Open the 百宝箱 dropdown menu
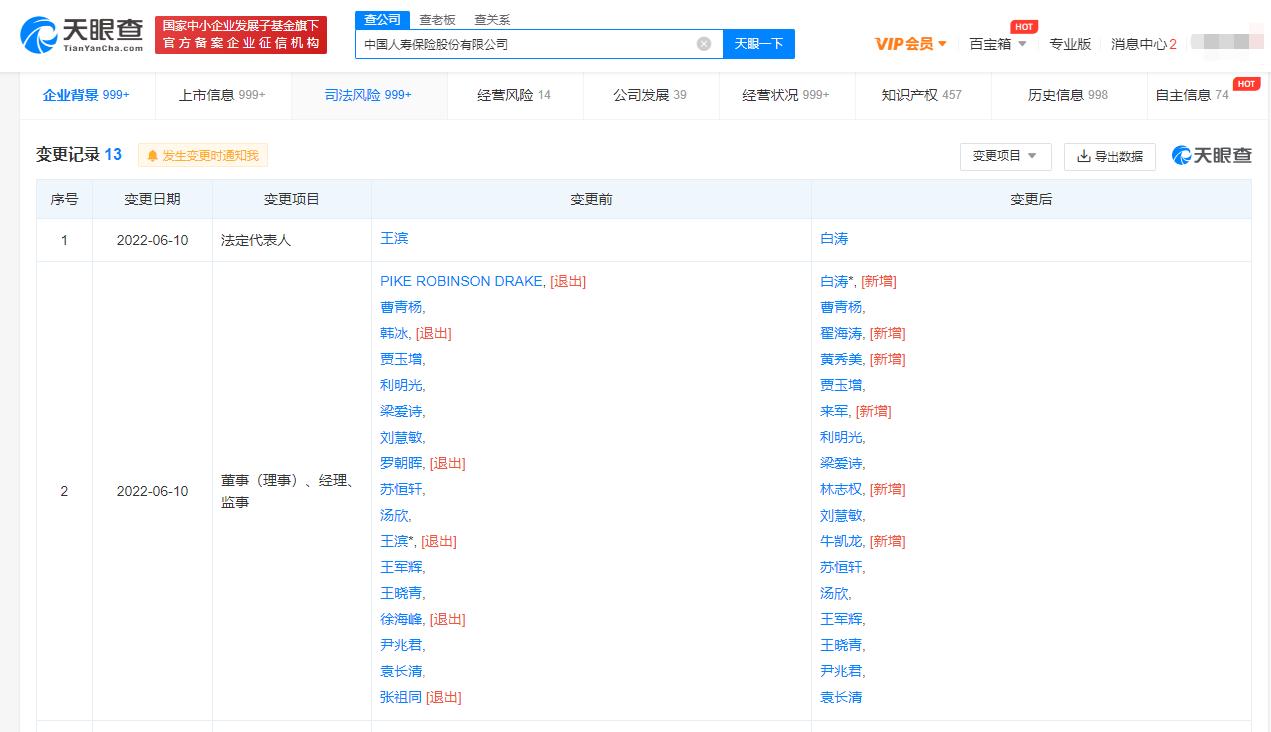1271x732 pixels. [x=997, y=44]
